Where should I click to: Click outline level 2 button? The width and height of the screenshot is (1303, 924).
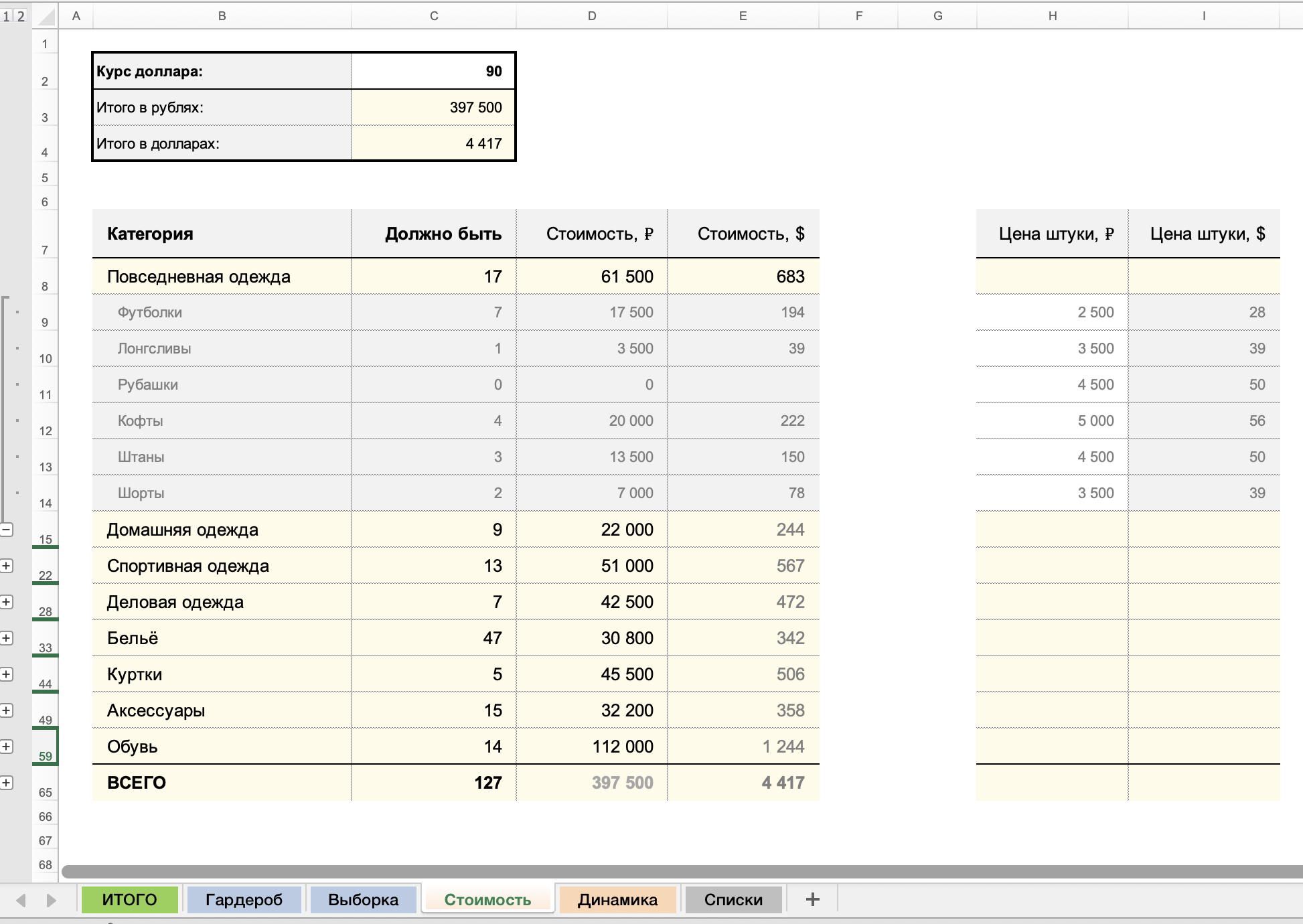click(21, 16)
